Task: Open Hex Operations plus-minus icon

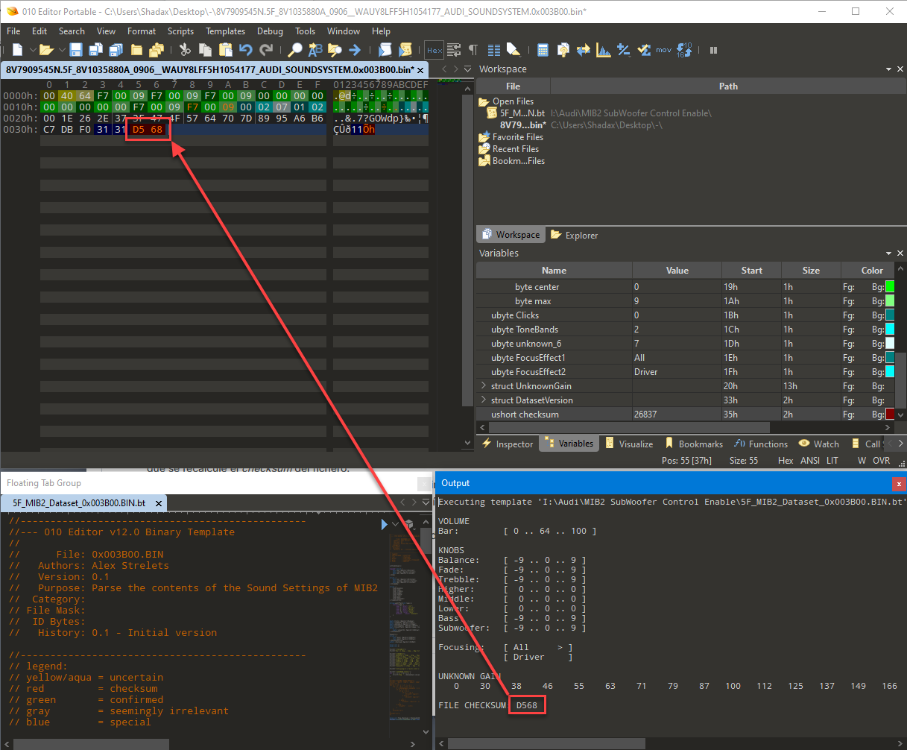Action: click(x=624, y=50)
